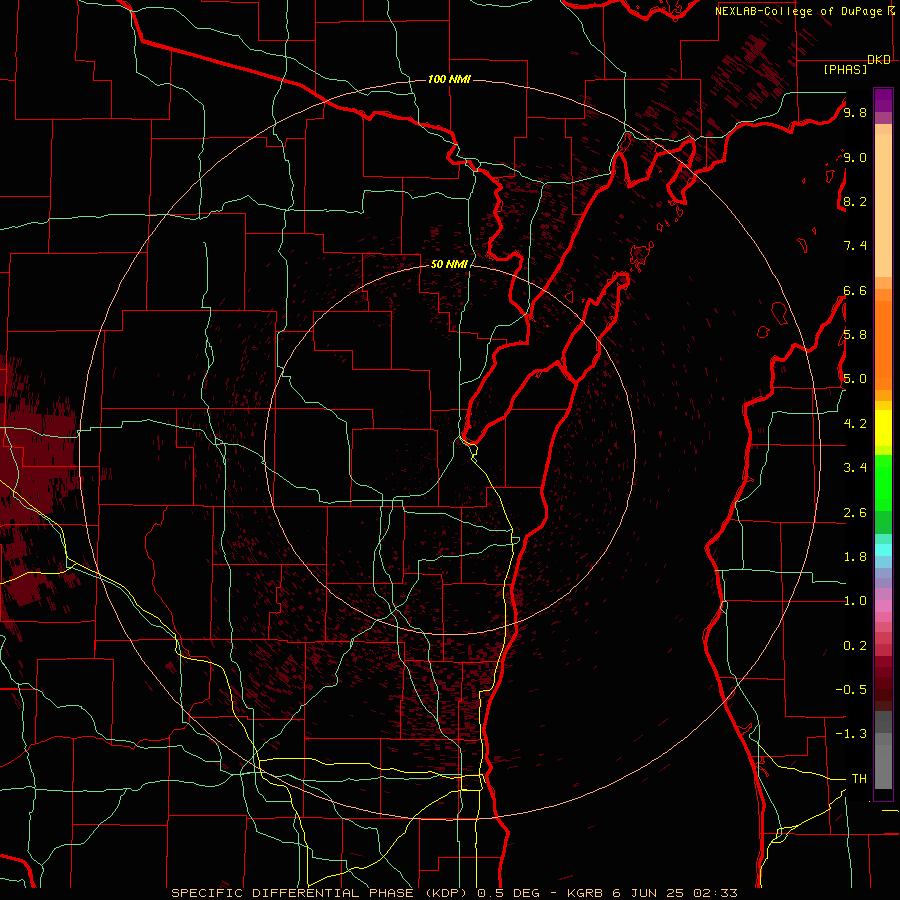
Task: Click the 2.6 scale value
Action: pyautogui.click(x=855, y=512)
